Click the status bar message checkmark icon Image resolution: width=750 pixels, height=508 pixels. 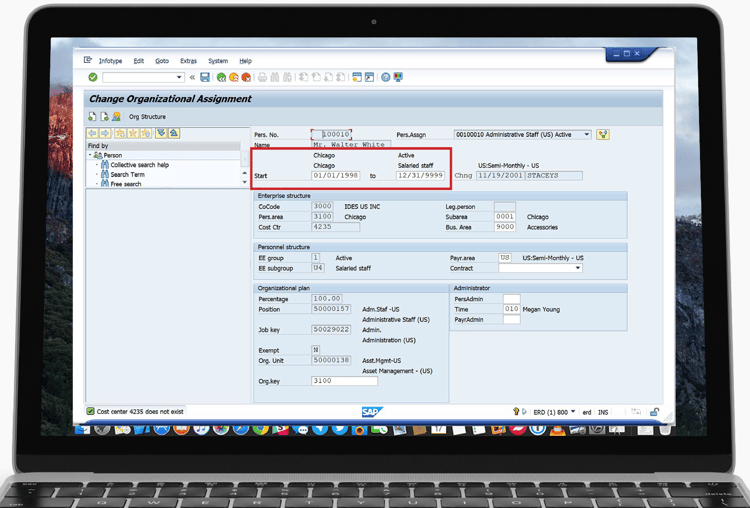(90, 411)
